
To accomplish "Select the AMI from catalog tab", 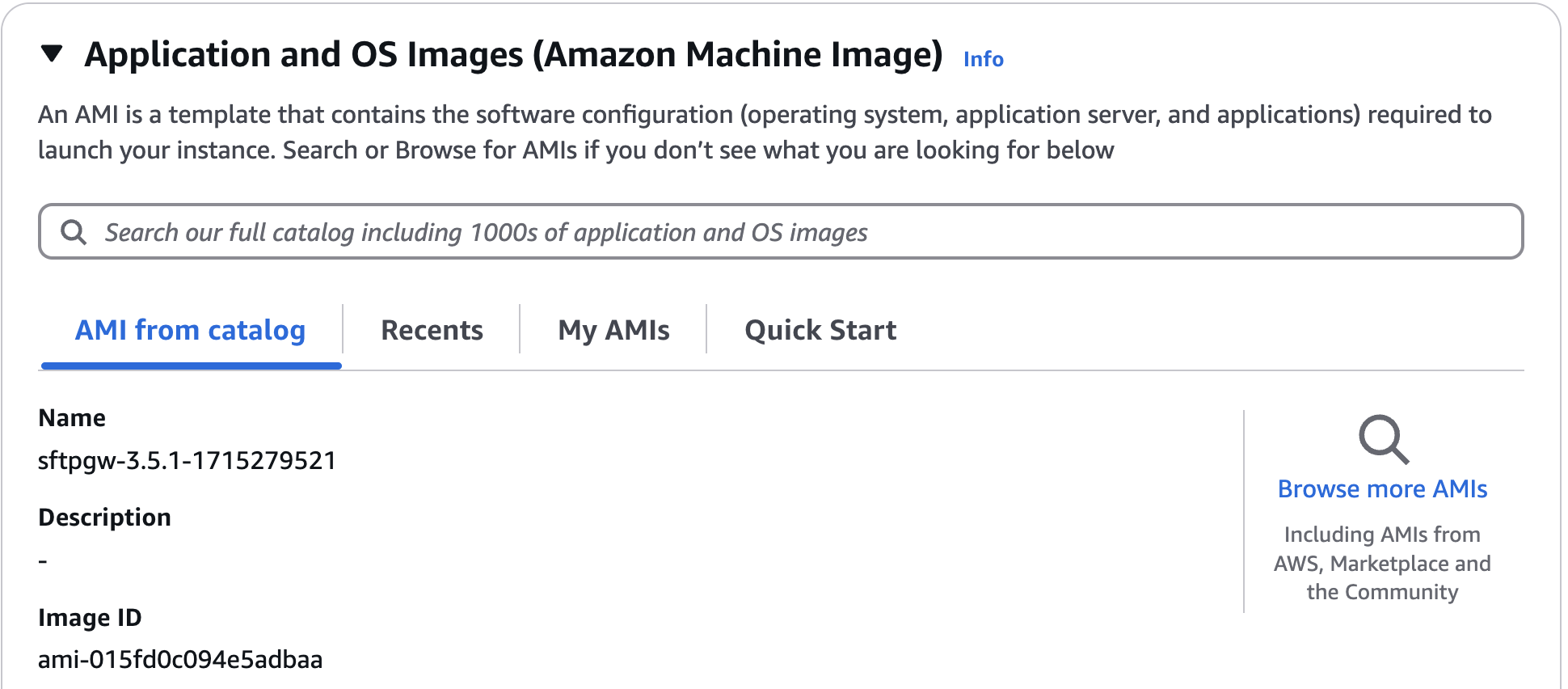I will (x=190, y=330).
